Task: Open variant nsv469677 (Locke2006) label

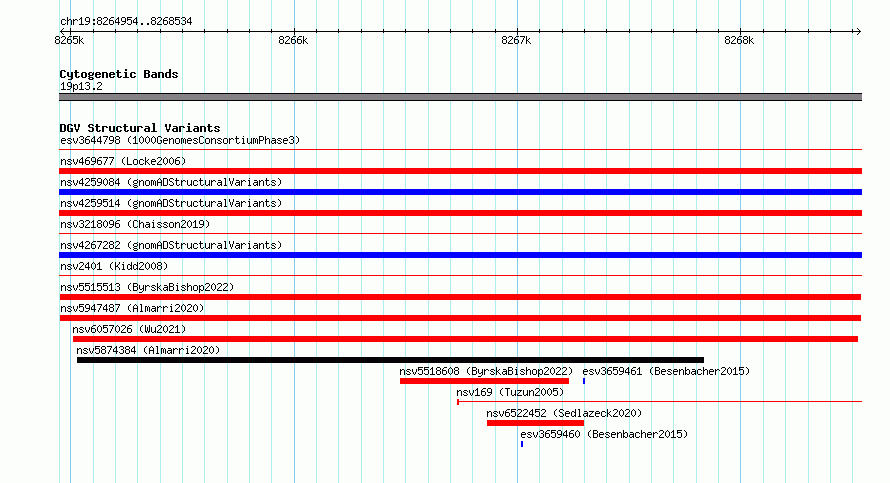Action: [123, 161]
